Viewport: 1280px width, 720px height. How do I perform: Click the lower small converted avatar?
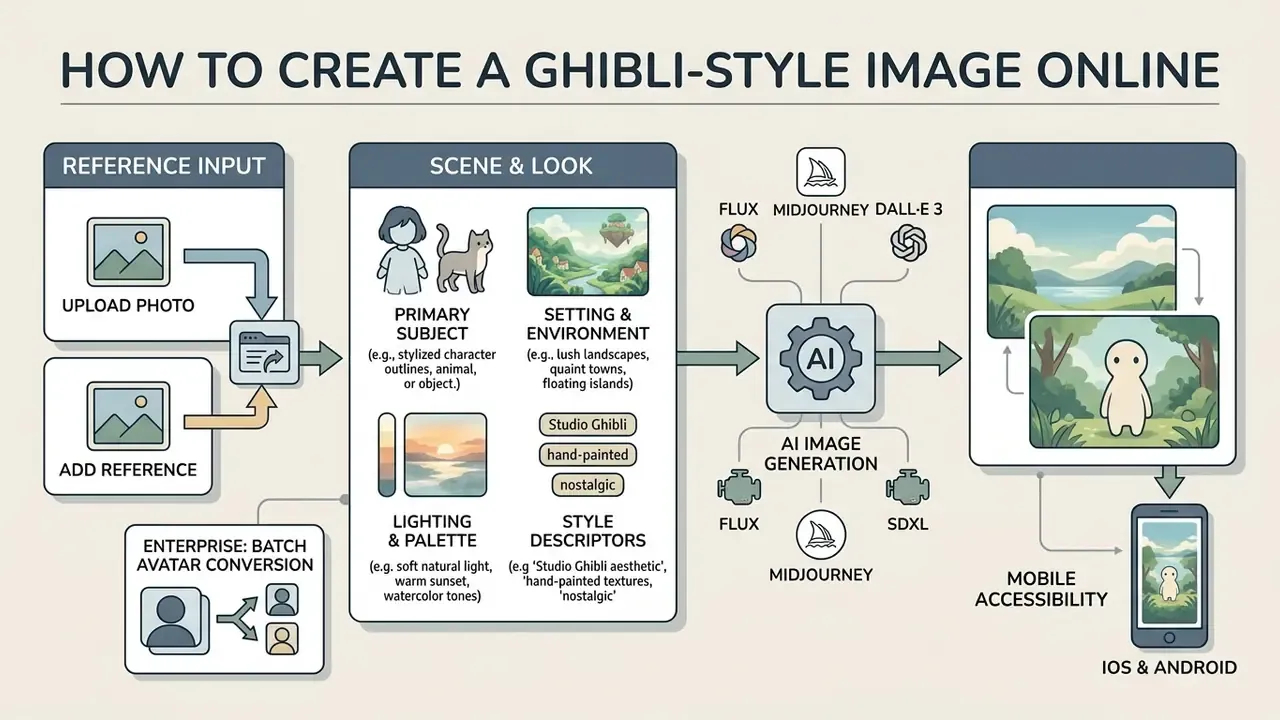tap(282, 638)
